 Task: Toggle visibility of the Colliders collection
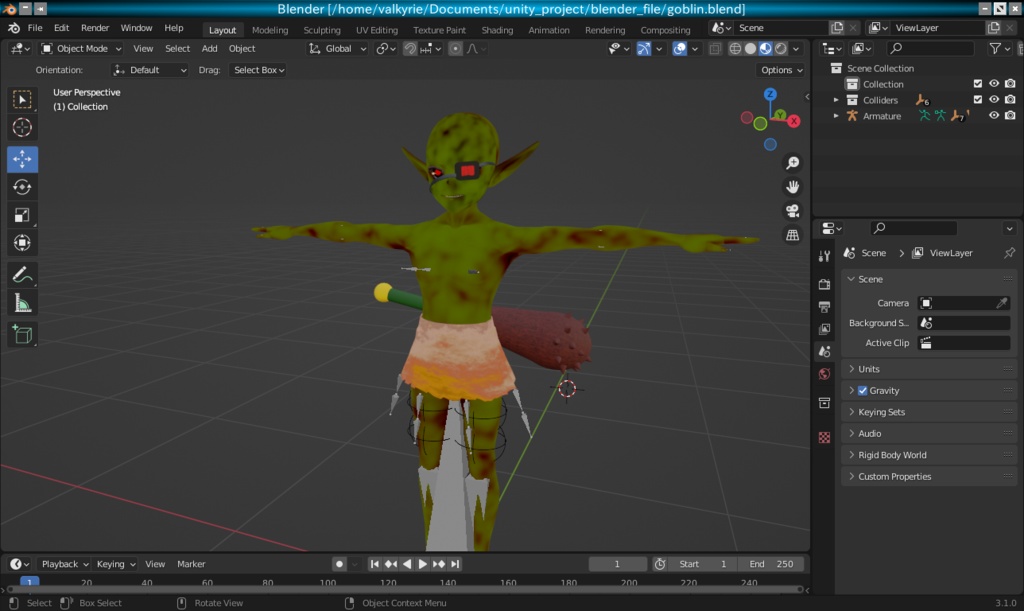click(994, 100)
